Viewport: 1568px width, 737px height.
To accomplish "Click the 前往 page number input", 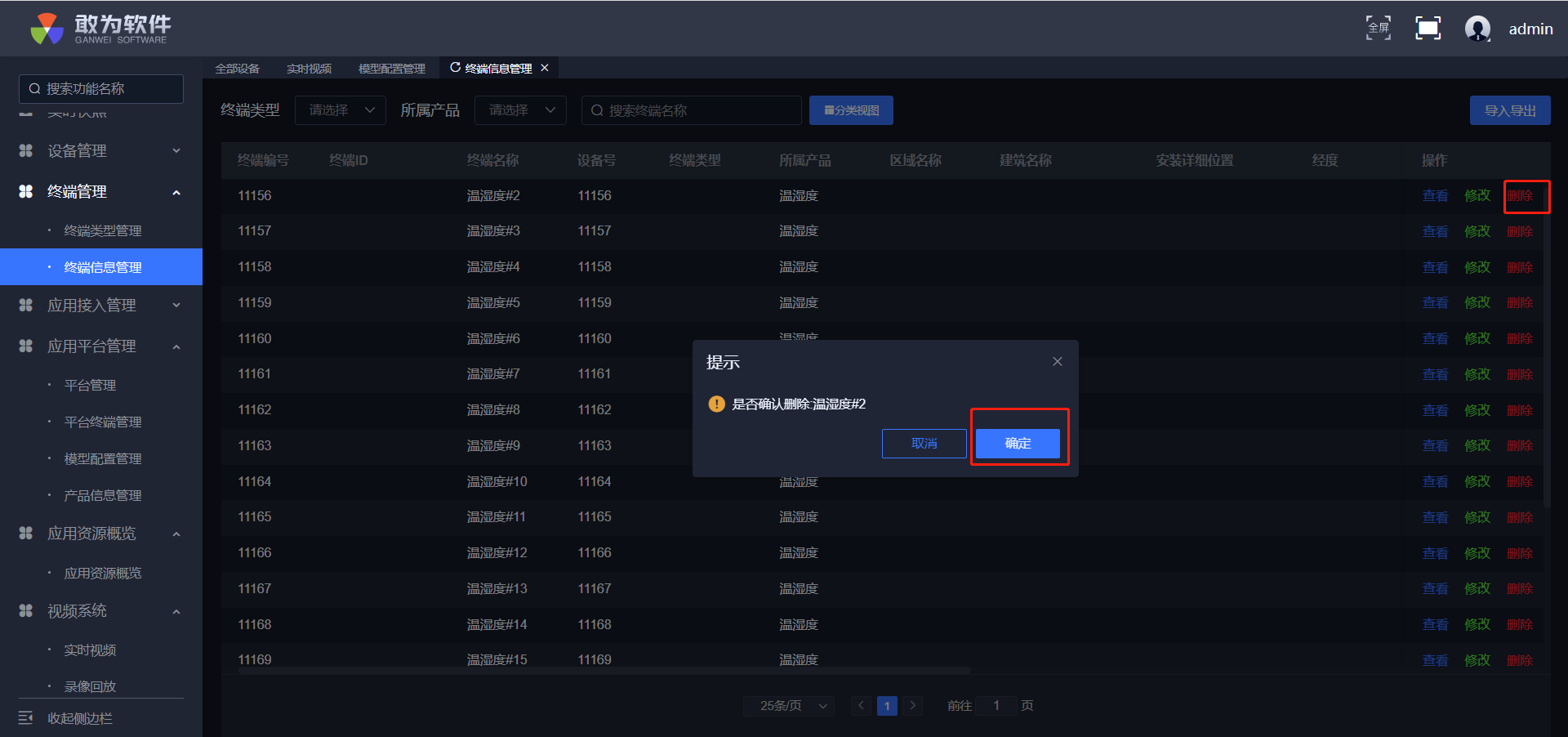I will pos(996,705).
